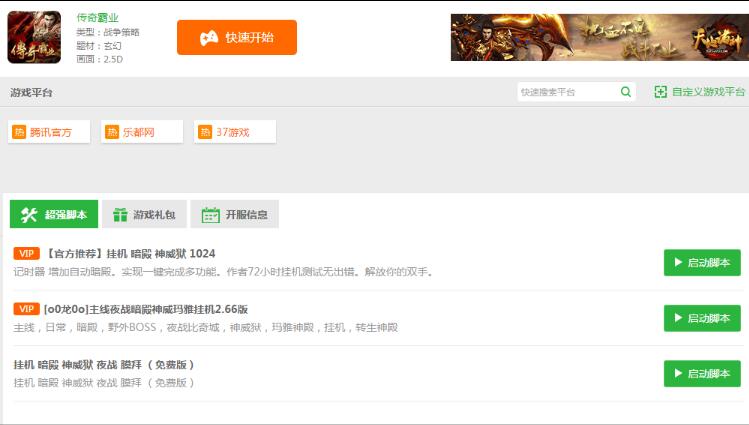Click the gift box icon on 游戏礼包
The height and width of the screenshot is (425, 749).
tap(120, 215)
